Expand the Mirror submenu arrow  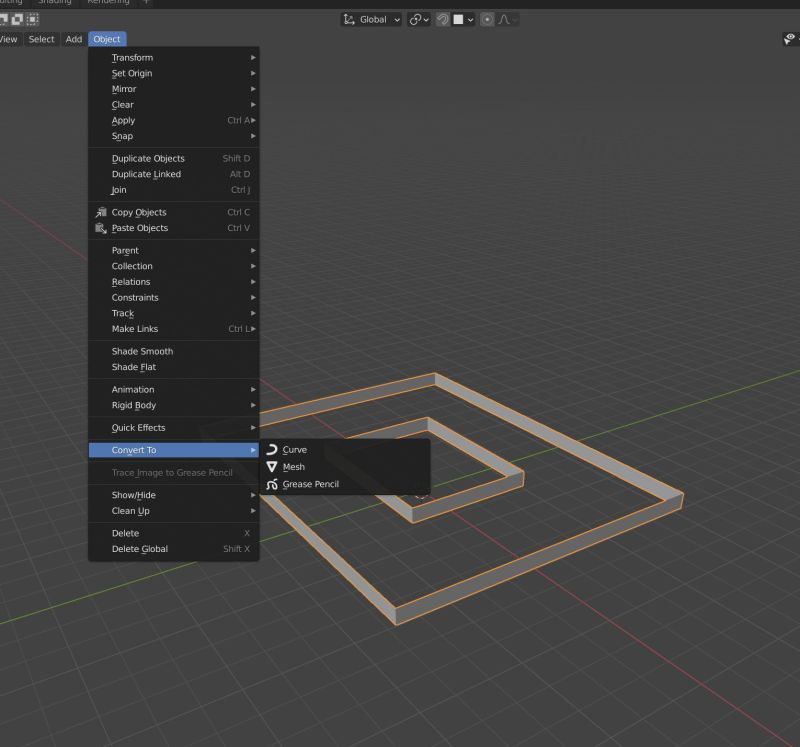tap(253, 89)
